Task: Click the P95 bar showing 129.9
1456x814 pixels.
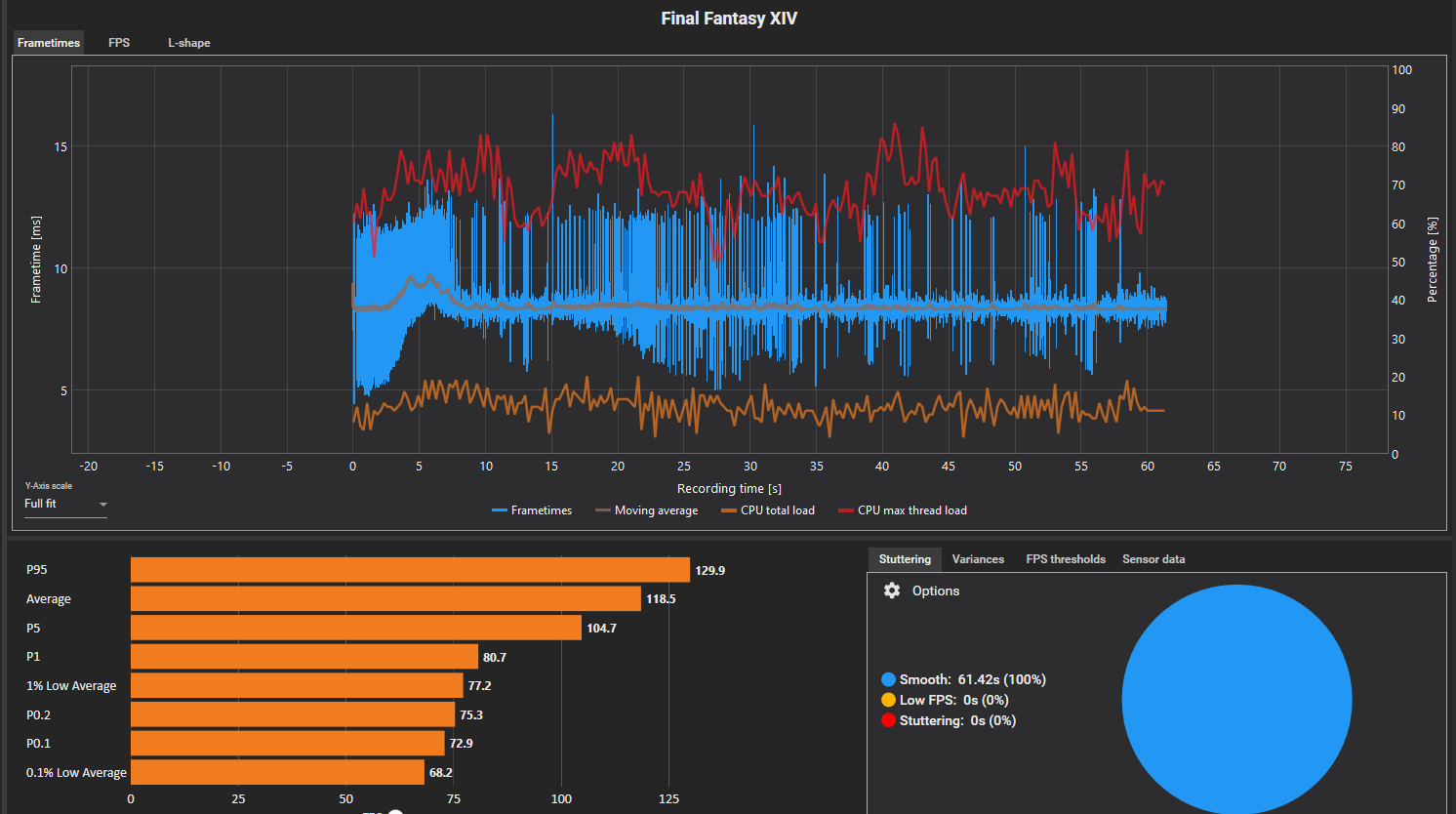Action: [x=410, y=570]
